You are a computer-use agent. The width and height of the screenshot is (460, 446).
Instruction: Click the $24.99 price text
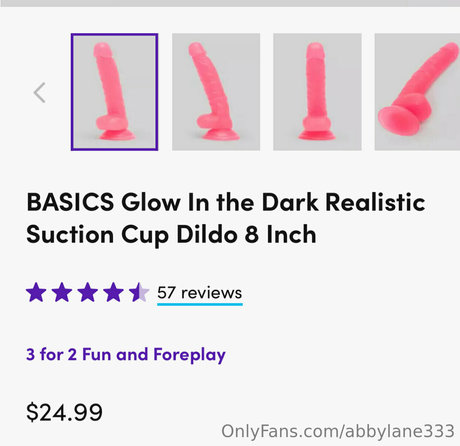click(64, 412)
